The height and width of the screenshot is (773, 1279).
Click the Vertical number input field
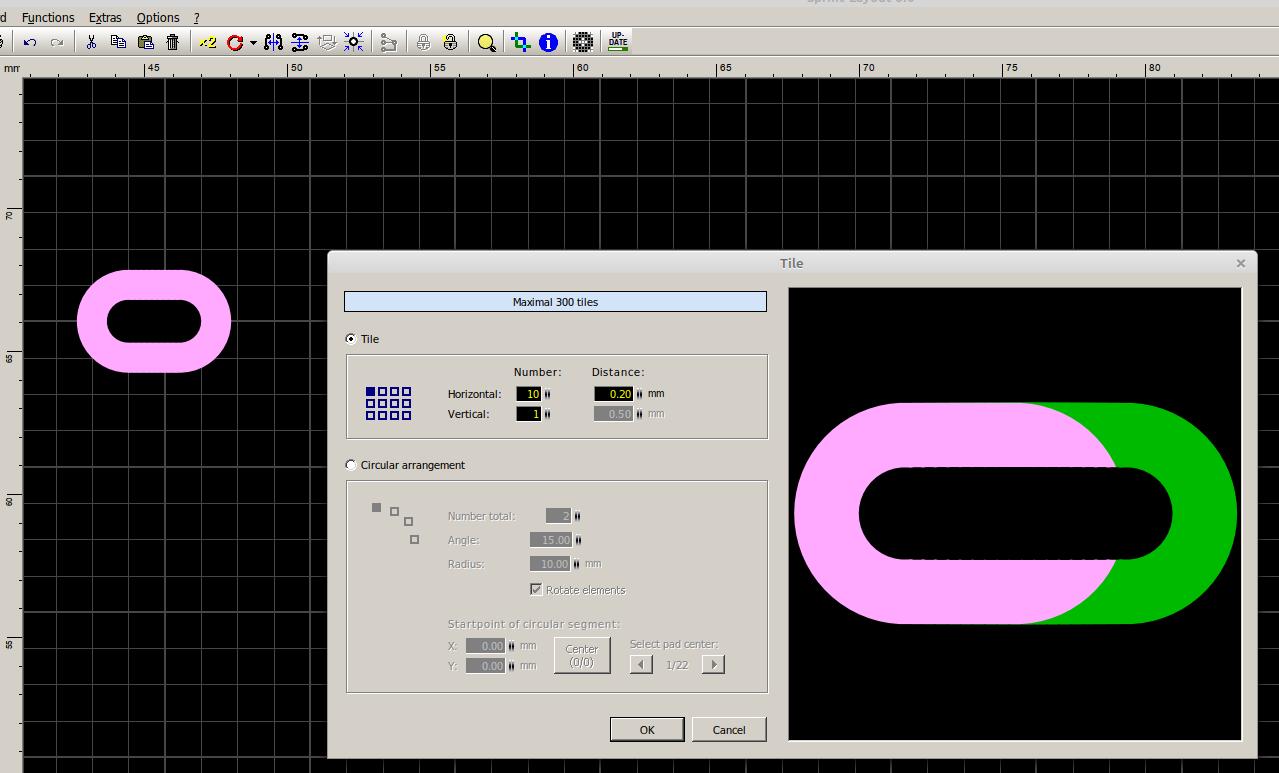(x=528, y=414)
